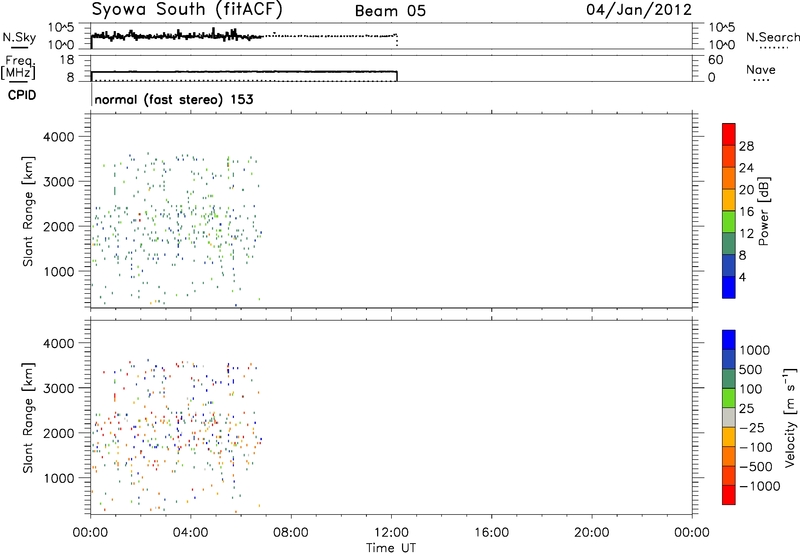Select the 'Time UT' axis title
800x554 pixels.
pos(391,548)
